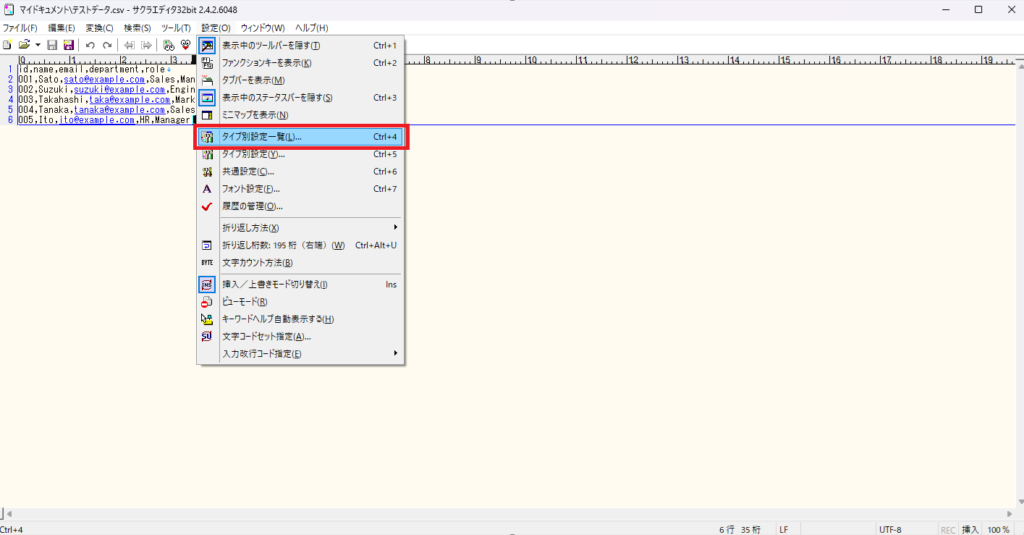Click the Open folder toolbar icon
This screenshot has height=535, width=1024.
coord(23,45)
